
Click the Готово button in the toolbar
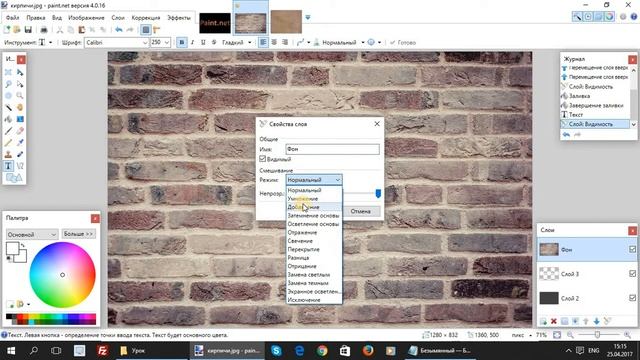403,42
